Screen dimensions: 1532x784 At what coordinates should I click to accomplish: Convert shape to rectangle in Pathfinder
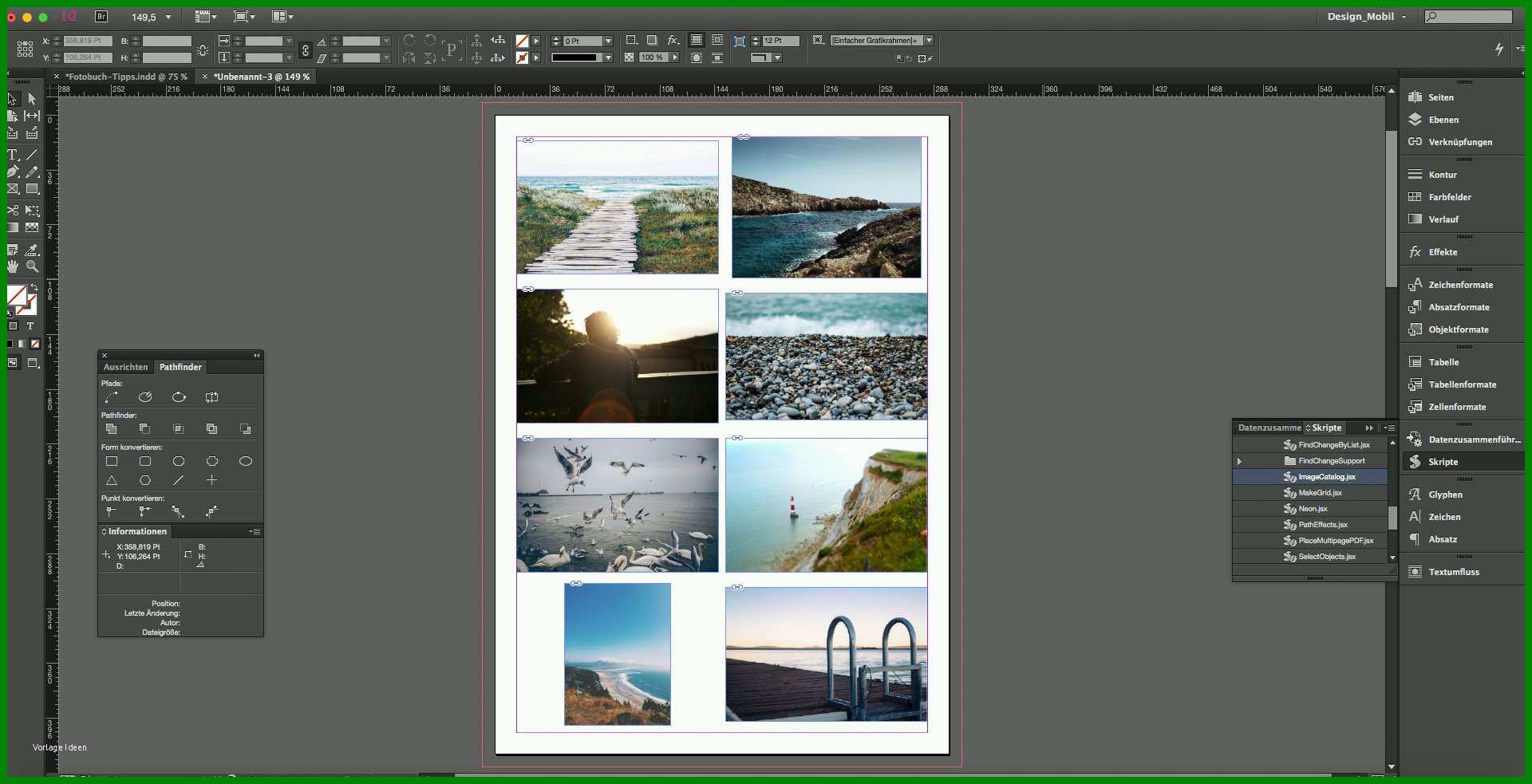[x=112, y=461]
